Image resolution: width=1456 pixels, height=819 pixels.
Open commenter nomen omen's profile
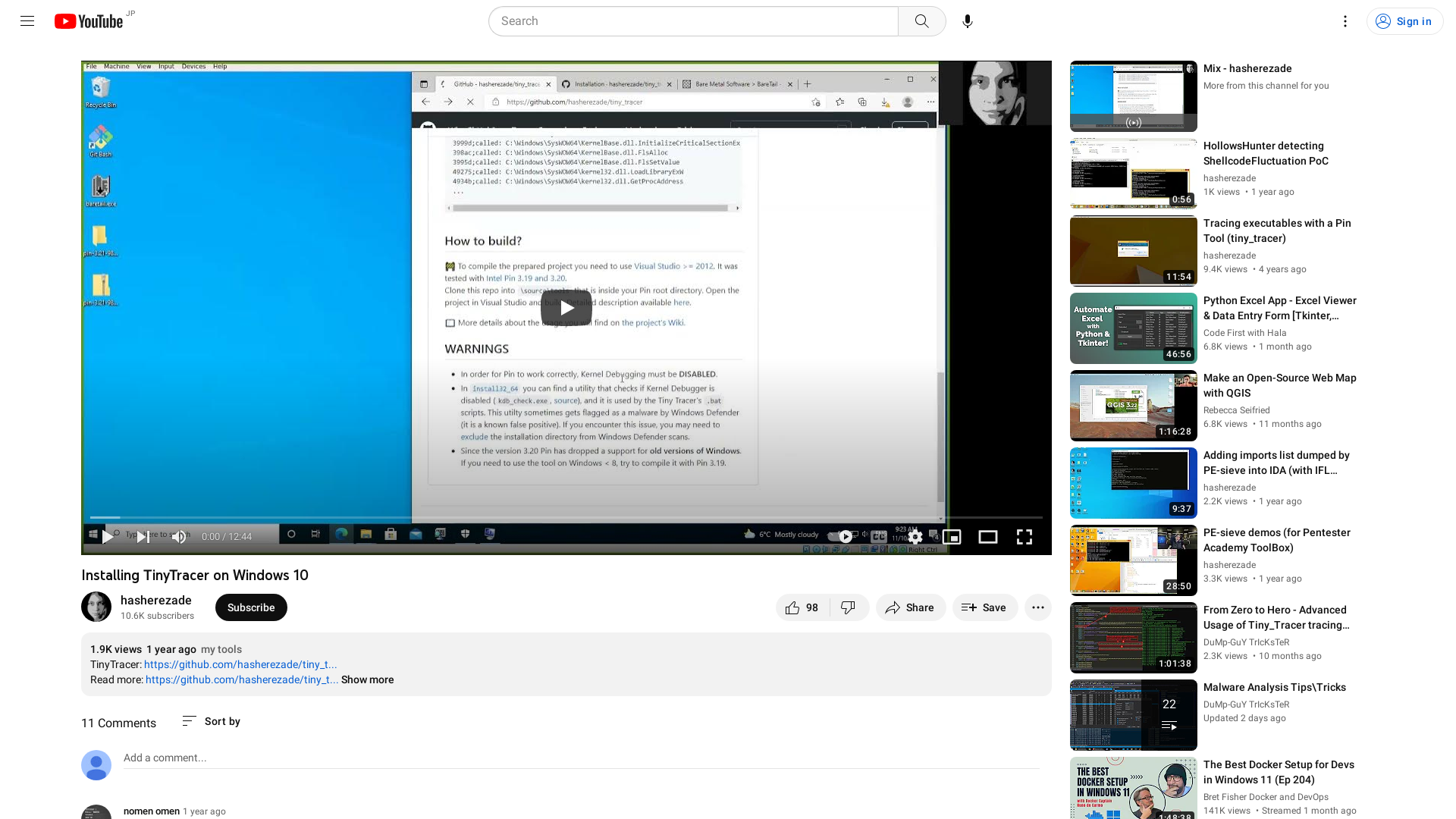[x=152, y=811]
